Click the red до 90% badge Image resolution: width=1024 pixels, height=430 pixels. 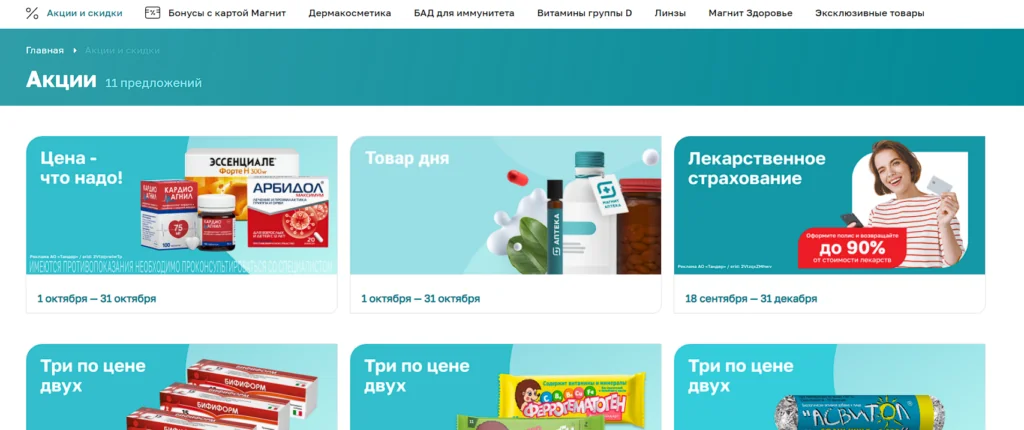coord(852,248)
